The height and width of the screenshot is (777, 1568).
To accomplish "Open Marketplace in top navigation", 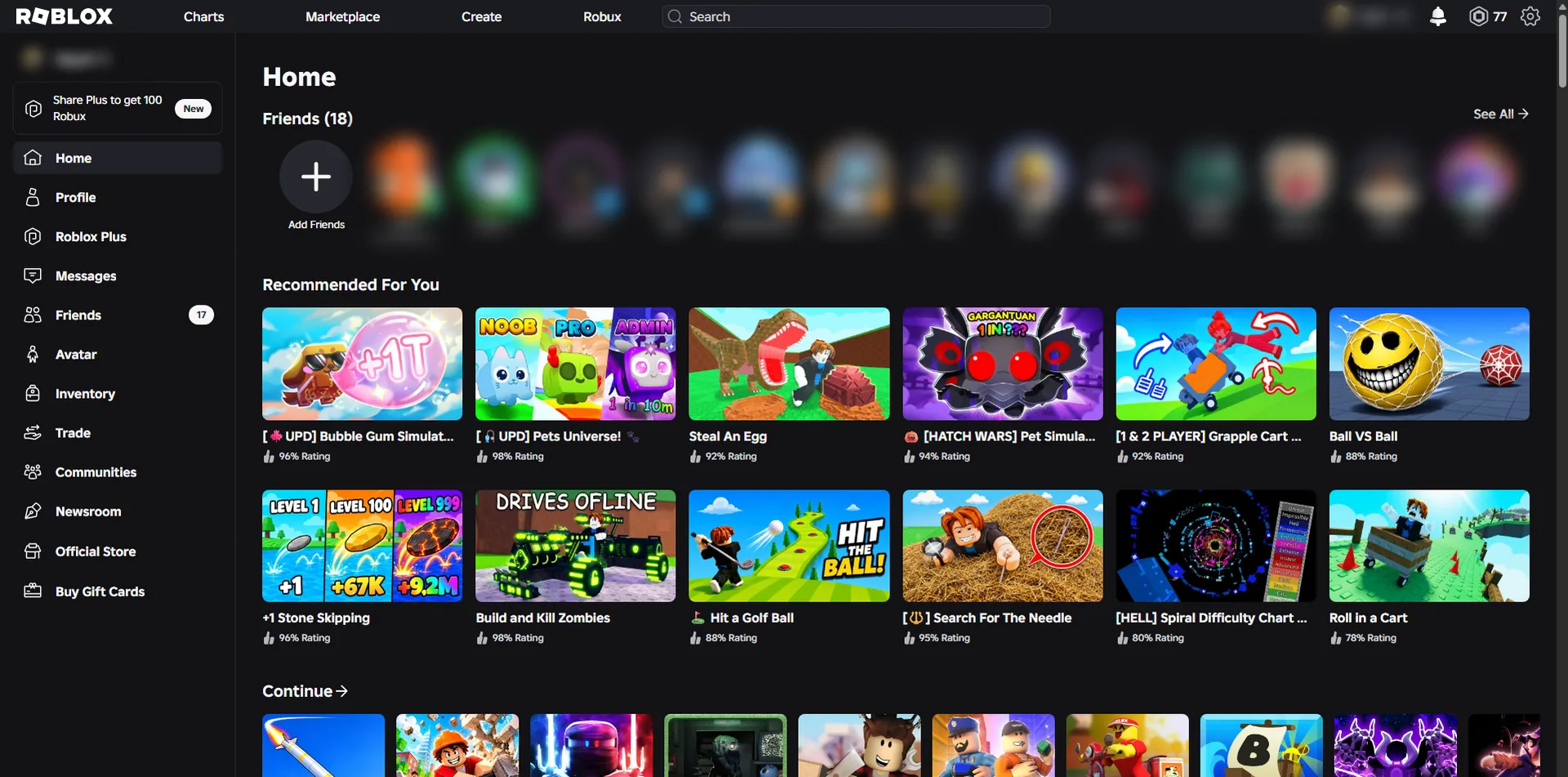I will (x=342, y=16).
